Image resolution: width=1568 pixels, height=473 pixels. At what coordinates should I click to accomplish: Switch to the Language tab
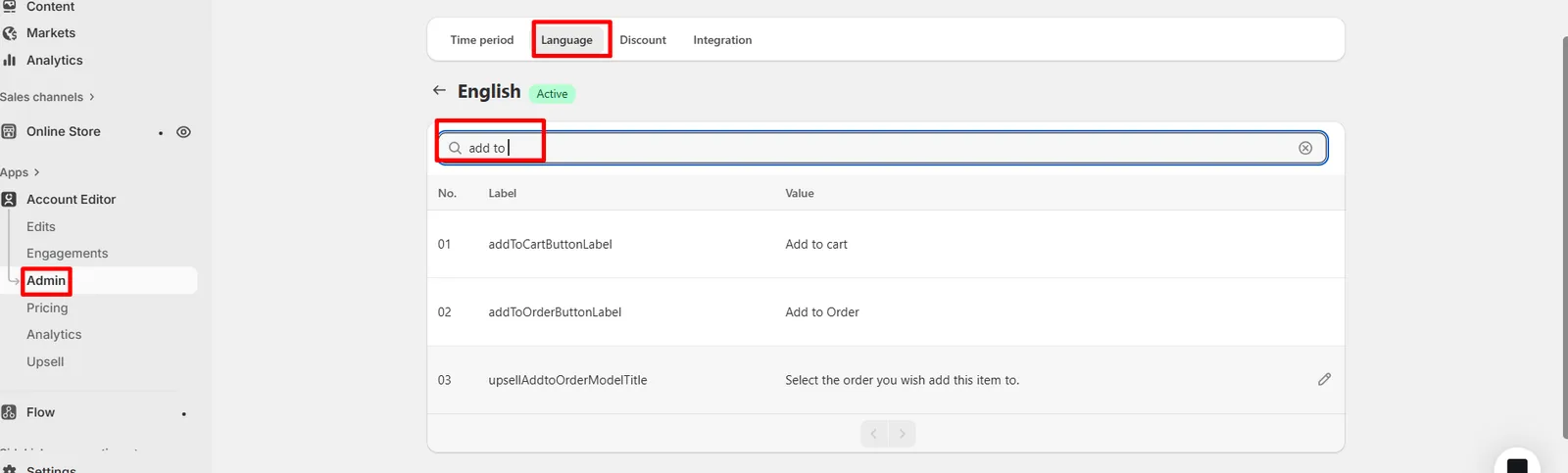(x=566, y=40)
